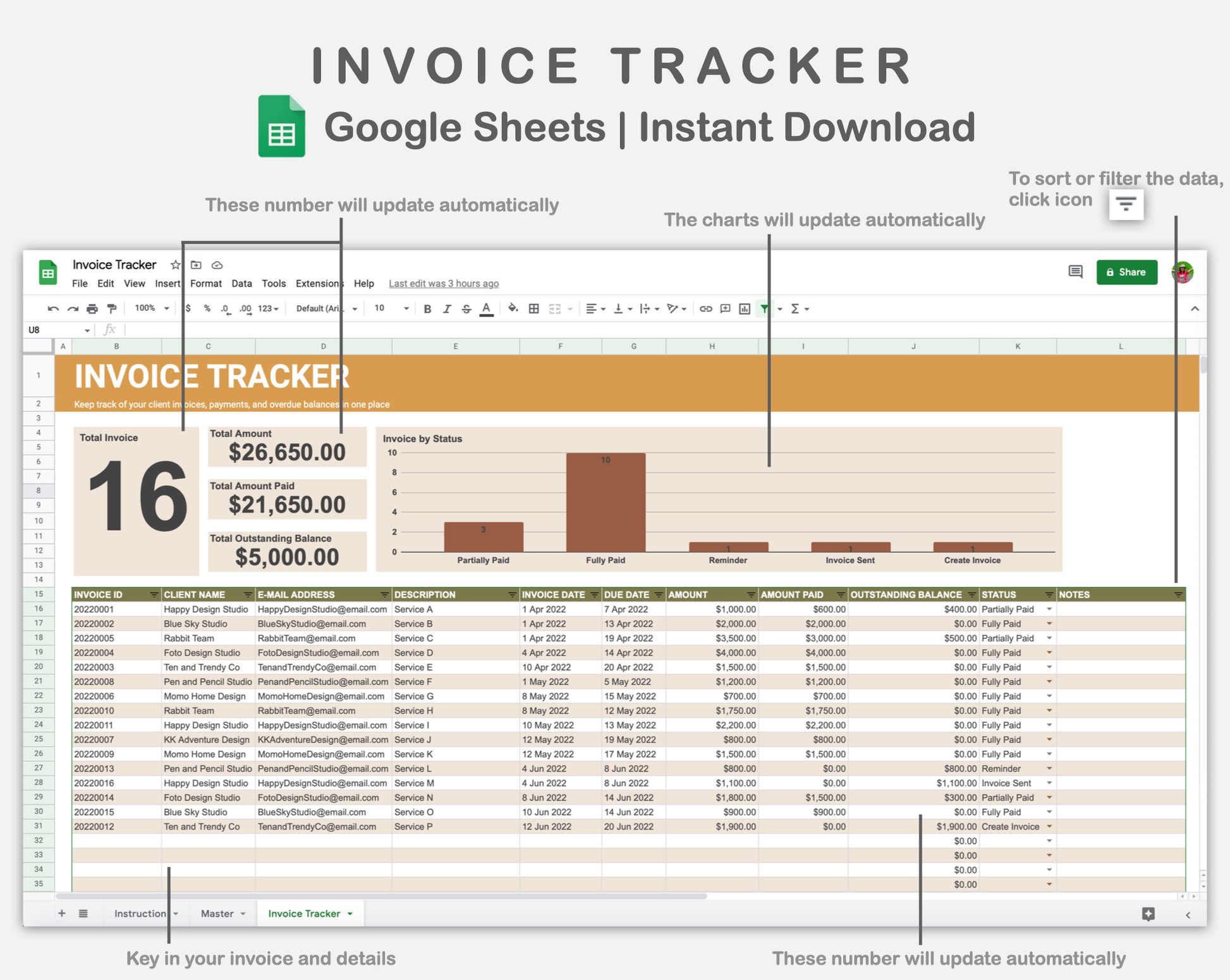Toggle bold formatting
Image resolution: width=1230 pixels, height=980 pixels.
pyautogui.click(x=427, y=309)
